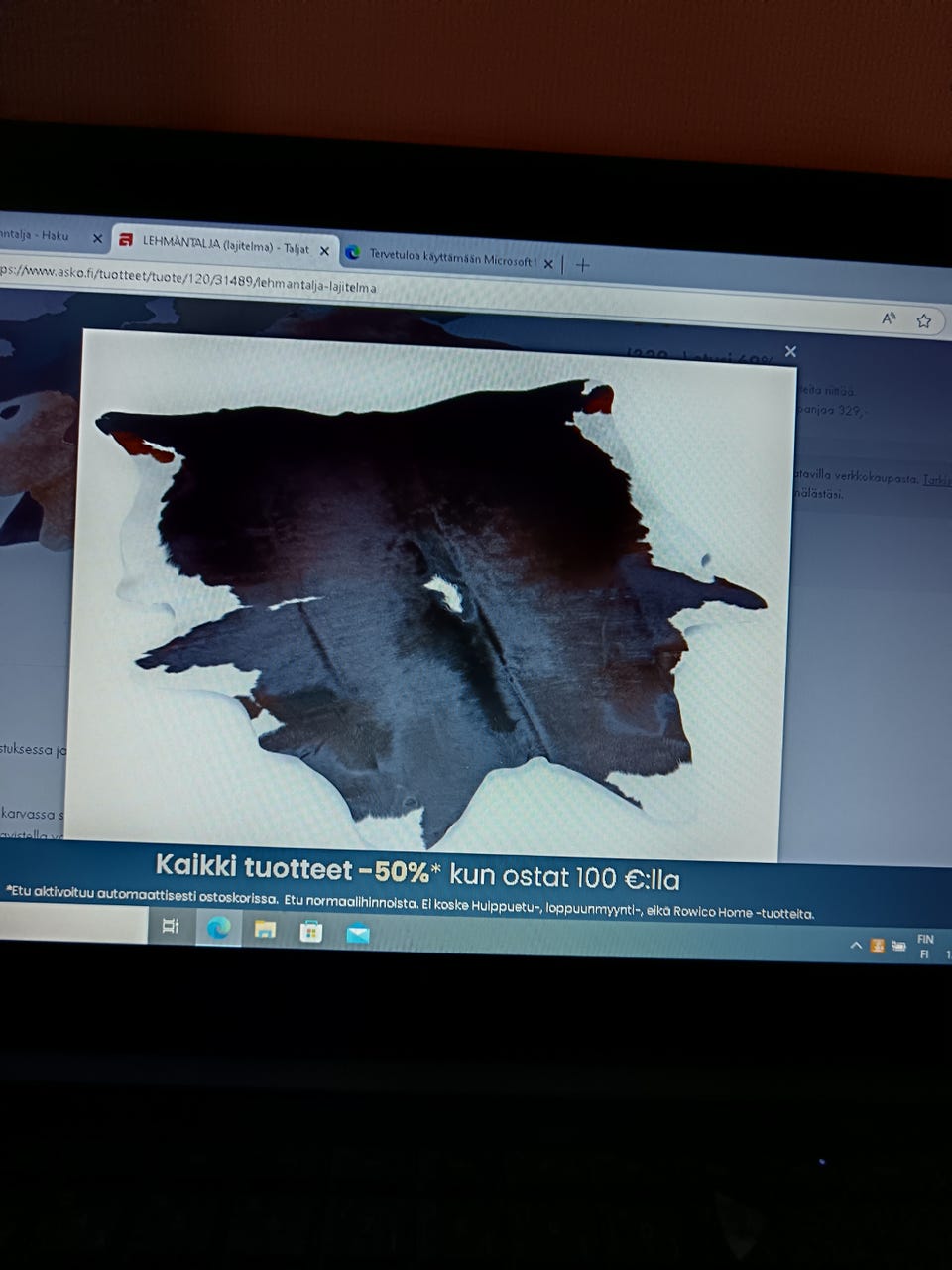
Task: Close the LEHMÄNTALJA tab
Action: (x=323, y=251)
